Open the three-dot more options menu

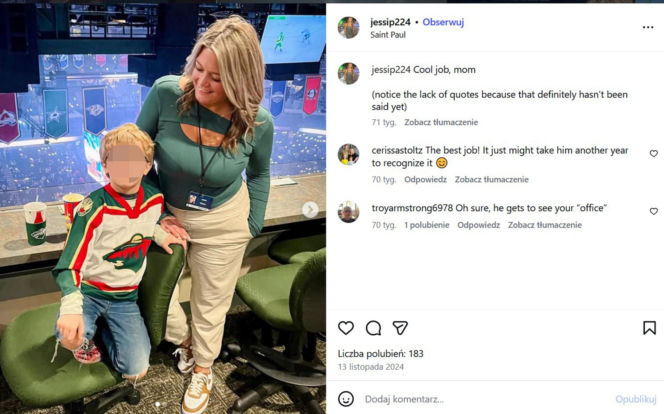click(x=648, y=27)
